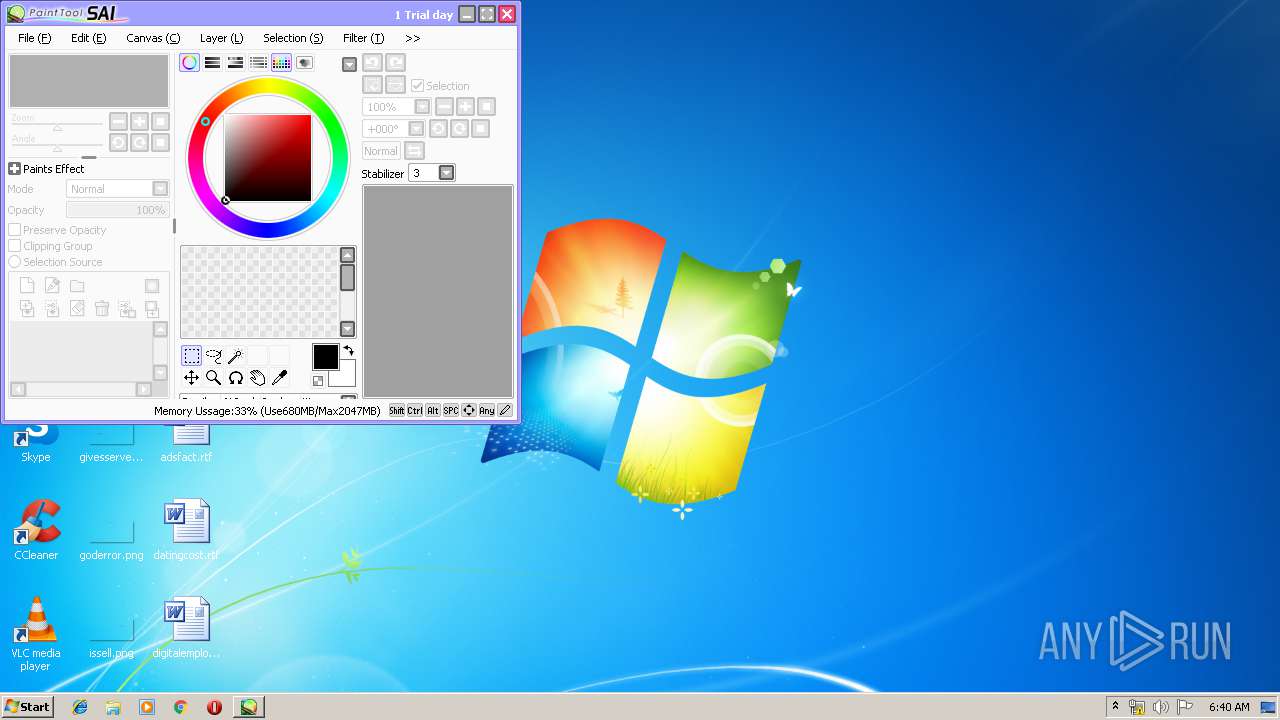Click the Stabilizer value field
Screen dimensions: 1280x720
tap(424, 173)
